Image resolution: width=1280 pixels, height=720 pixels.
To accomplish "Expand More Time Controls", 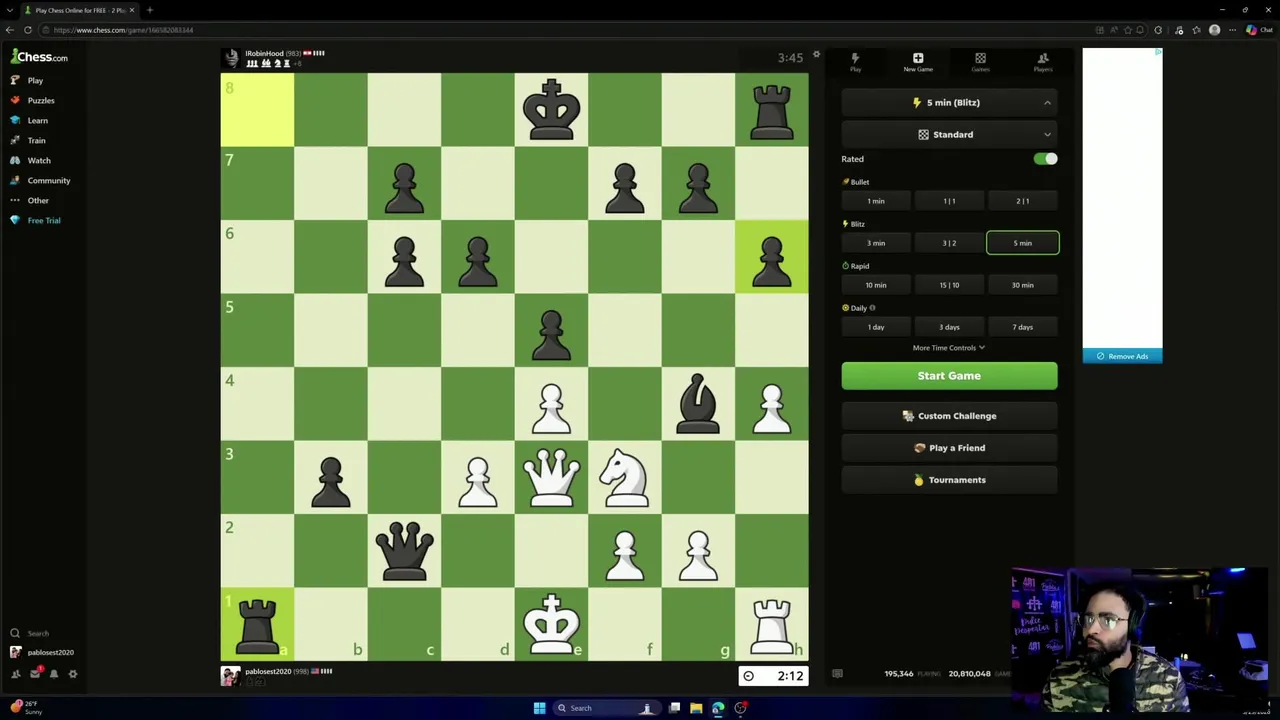I will pos(948,348).
